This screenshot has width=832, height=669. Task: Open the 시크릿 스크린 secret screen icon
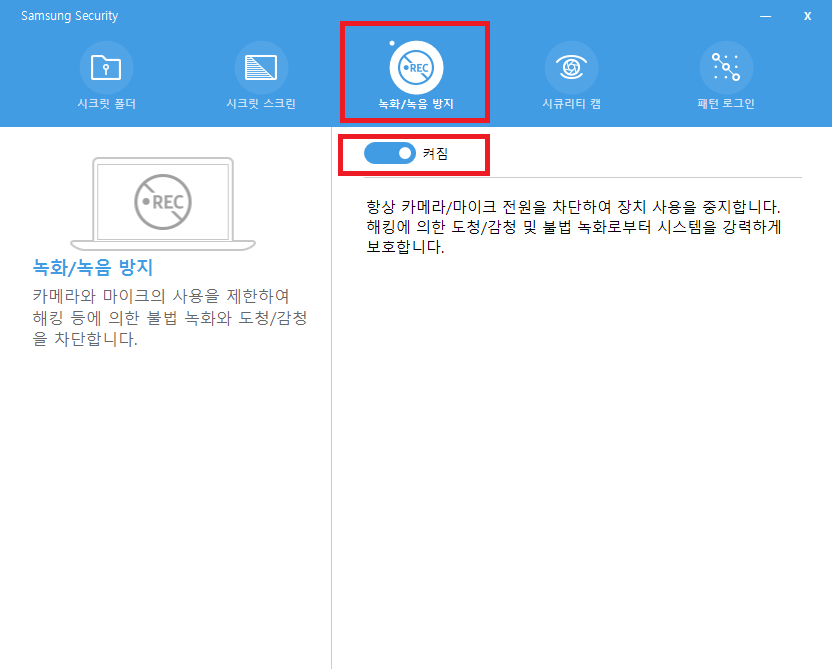[x=261, y=67]
